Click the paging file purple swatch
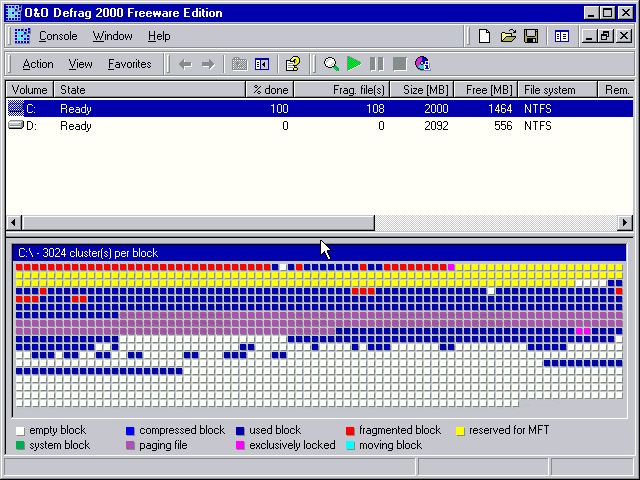Viewport: 640px width, 480px height. pos(130,445)
